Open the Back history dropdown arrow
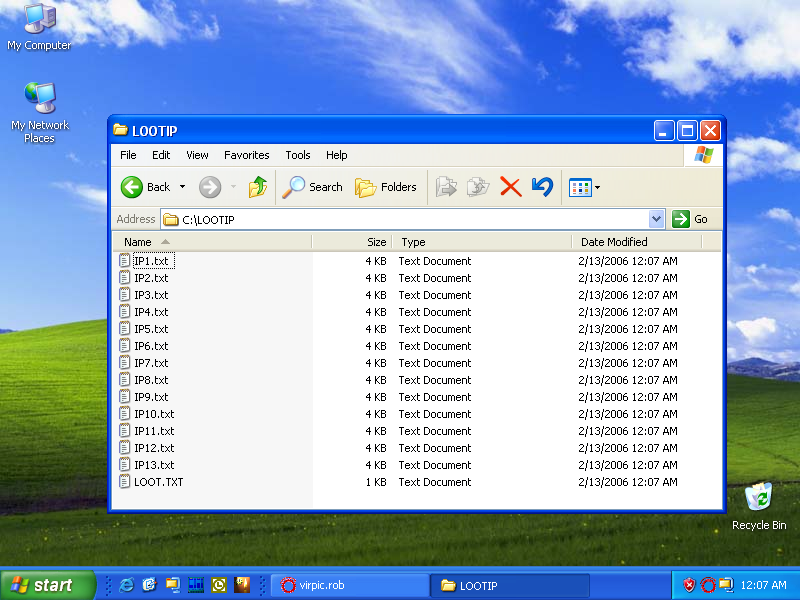The width and height of the screenshot is (800, 600). (x=182, y=187)
